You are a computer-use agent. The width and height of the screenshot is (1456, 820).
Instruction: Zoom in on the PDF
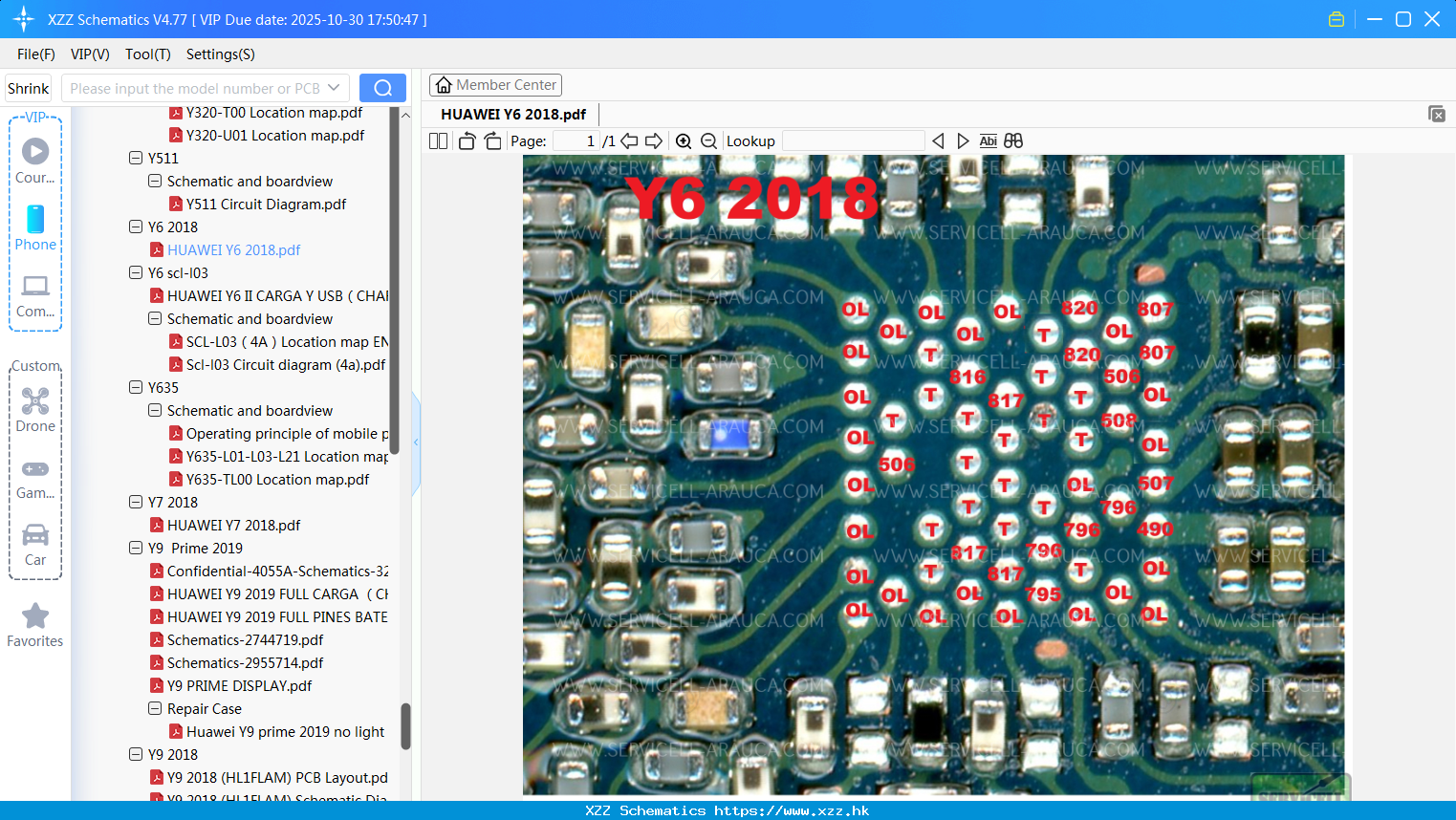[x=684, y=140]
